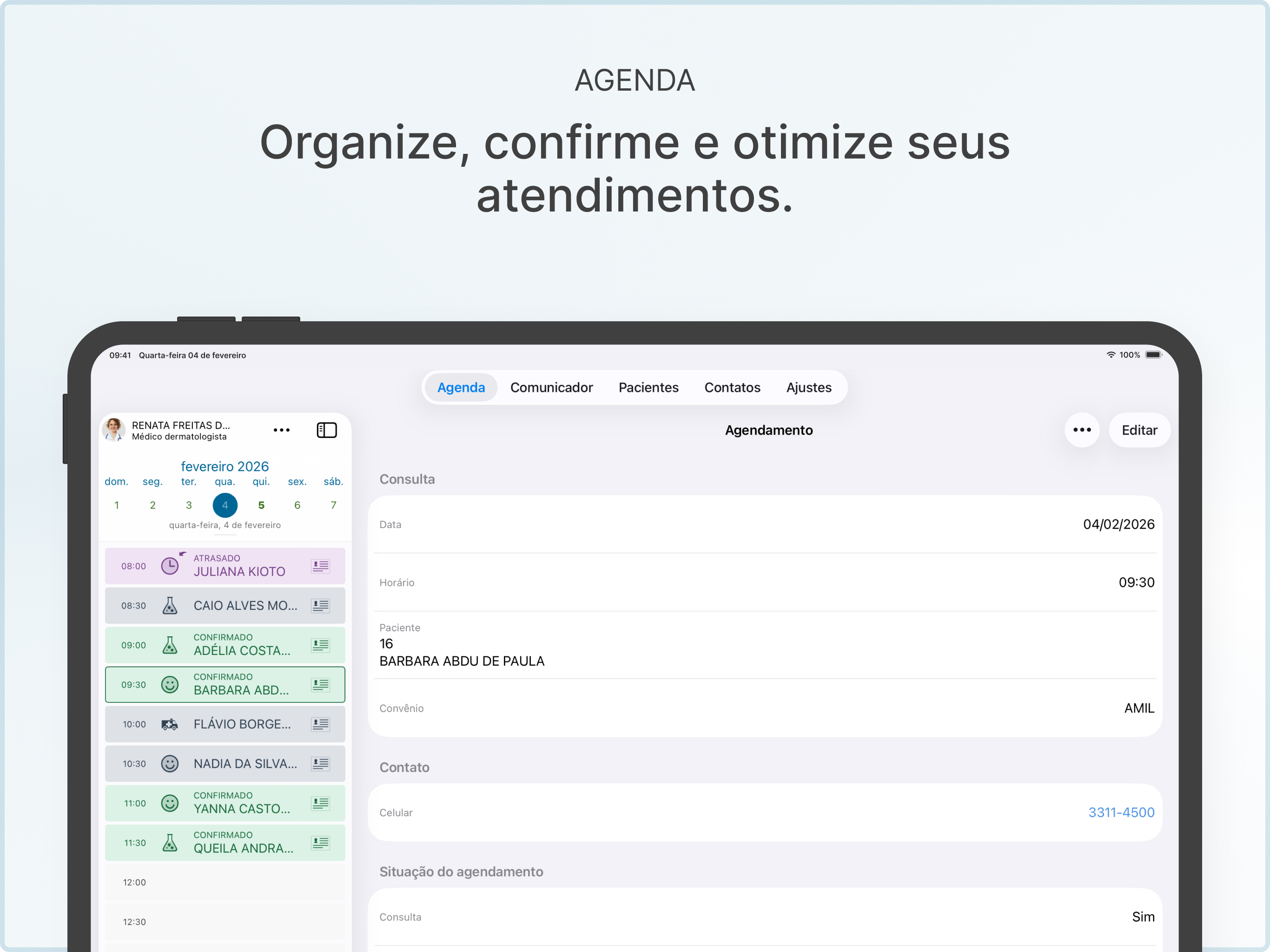Click Renata Freitas profile photo
1270x952 pixels.
[114, 430]
